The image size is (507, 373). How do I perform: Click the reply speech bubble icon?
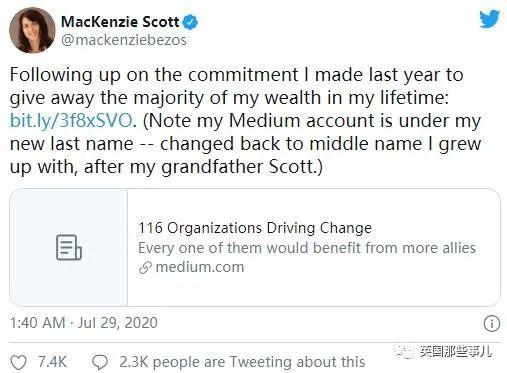[100, 362]
